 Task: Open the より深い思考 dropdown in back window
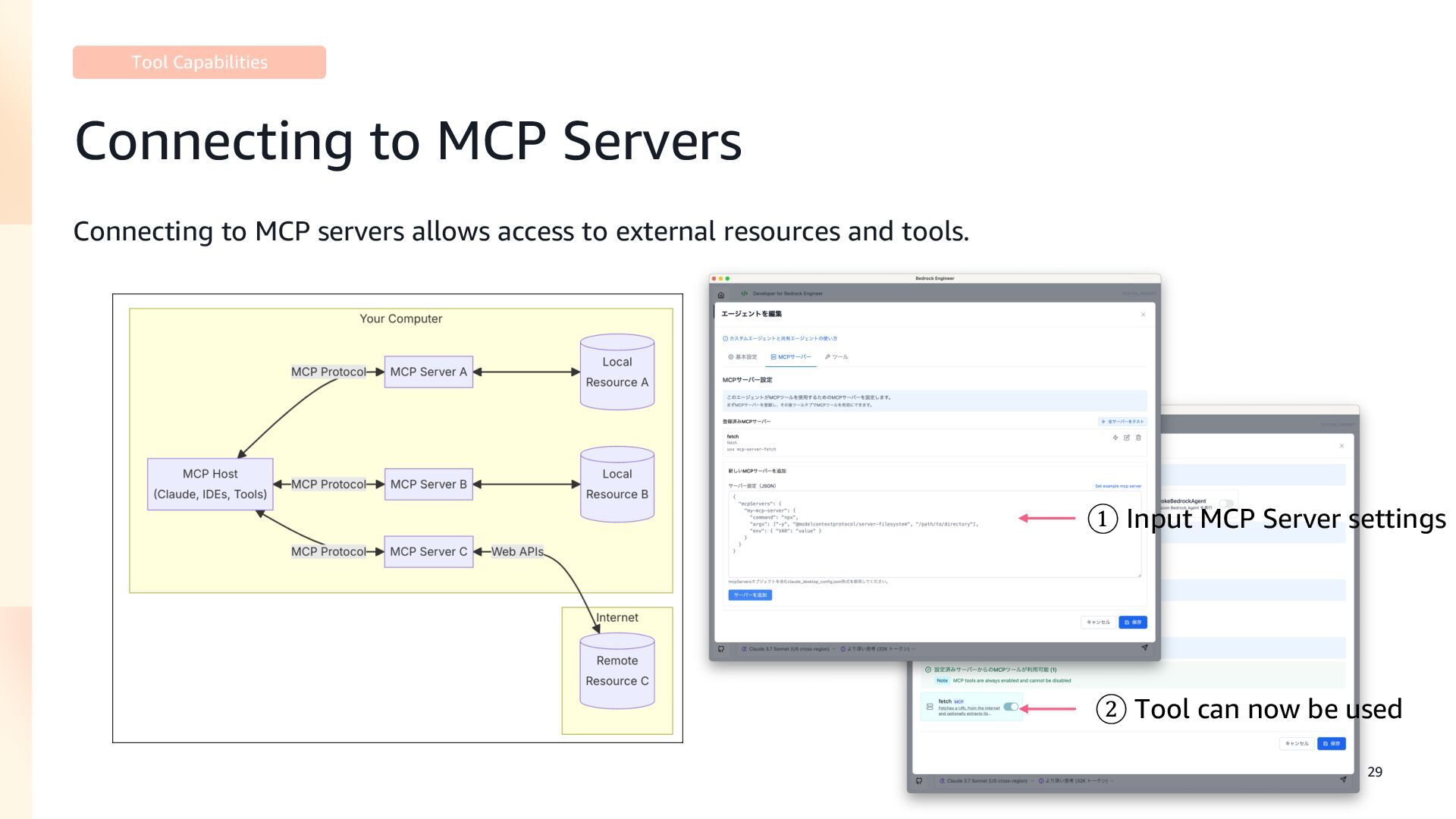1076,780
